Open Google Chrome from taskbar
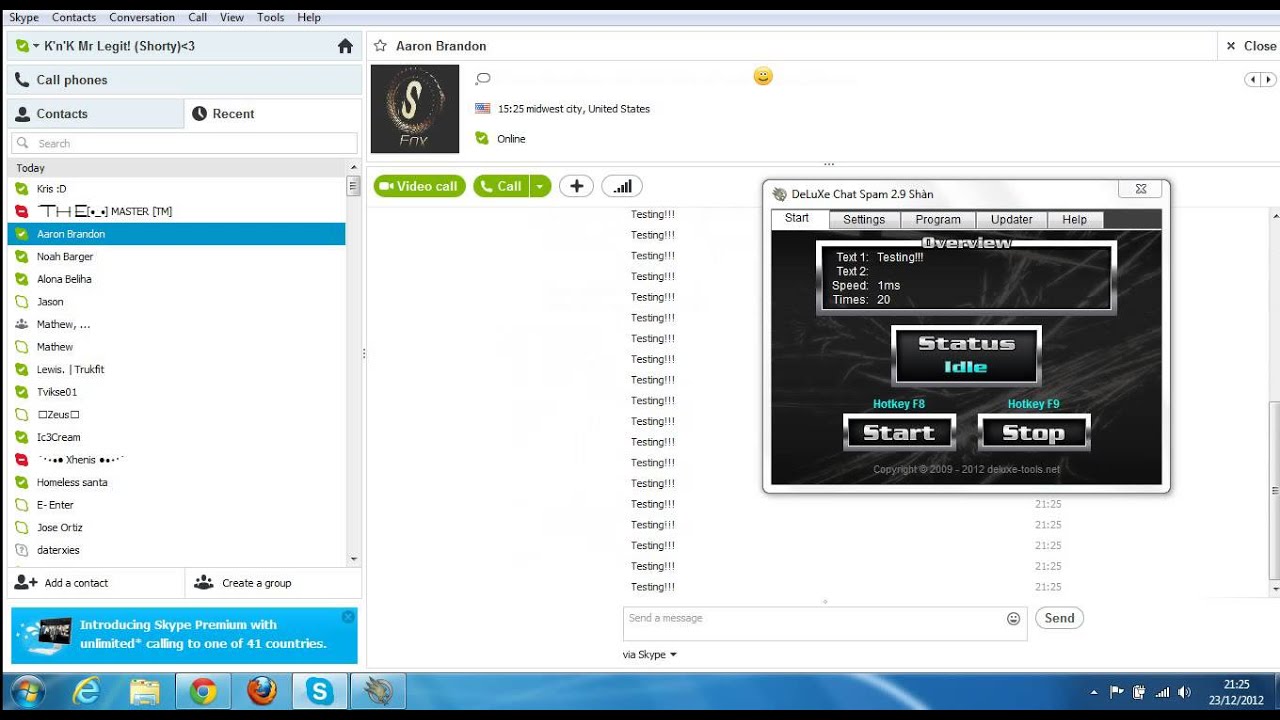 203,691
